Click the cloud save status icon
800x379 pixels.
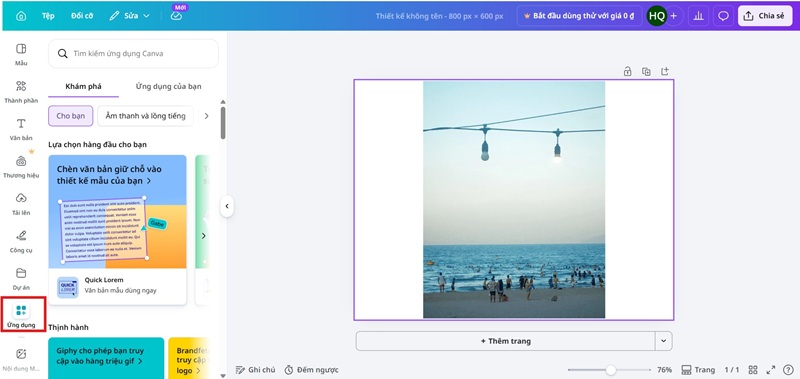[176, 16]
